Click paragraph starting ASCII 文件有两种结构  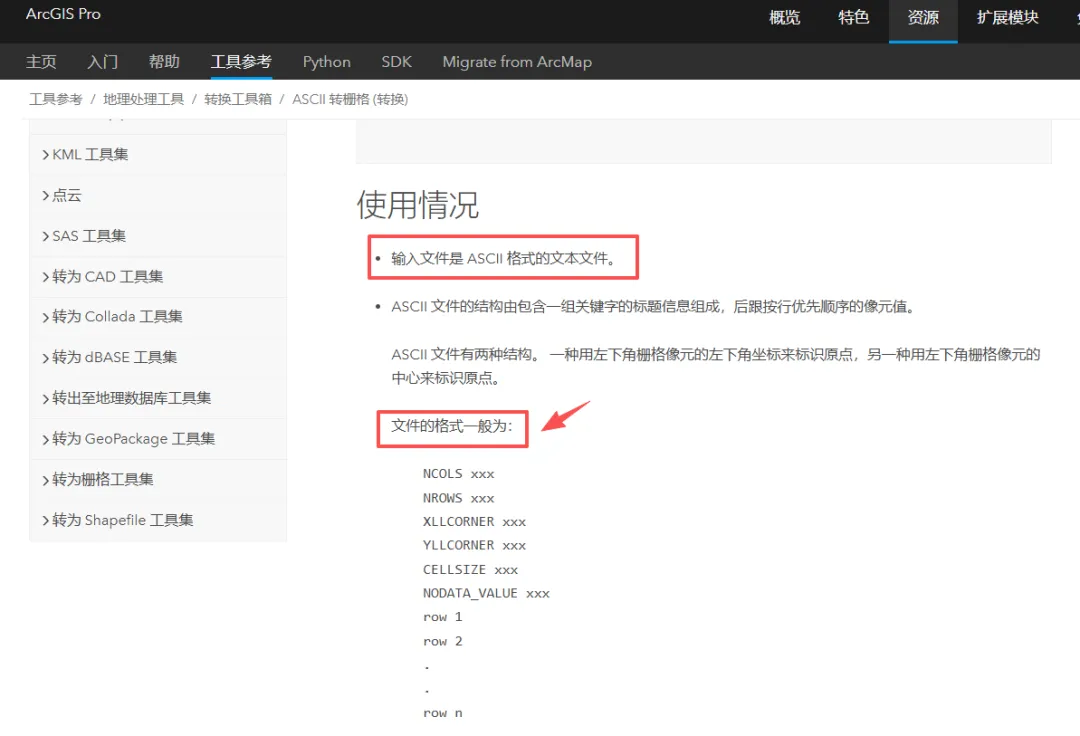point(716,366)
